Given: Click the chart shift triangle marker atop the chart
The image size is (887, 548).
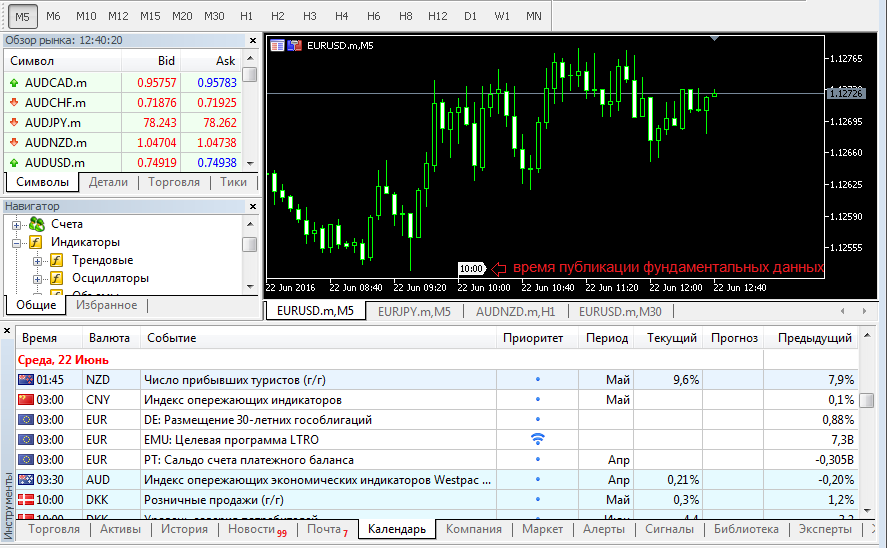Looking at the screenshot, I should click(714, 38).
